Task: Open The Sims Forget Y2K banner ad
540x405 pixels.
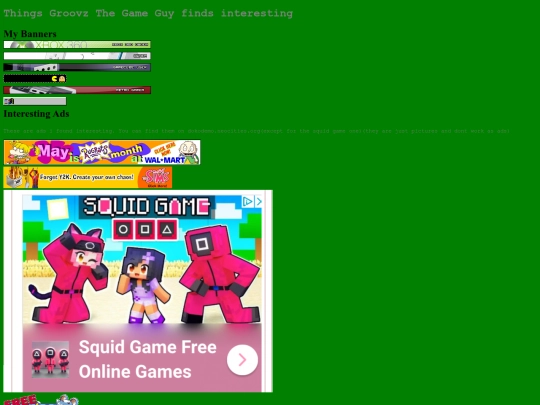Action: pyautogui.click(x=88, y=177)
